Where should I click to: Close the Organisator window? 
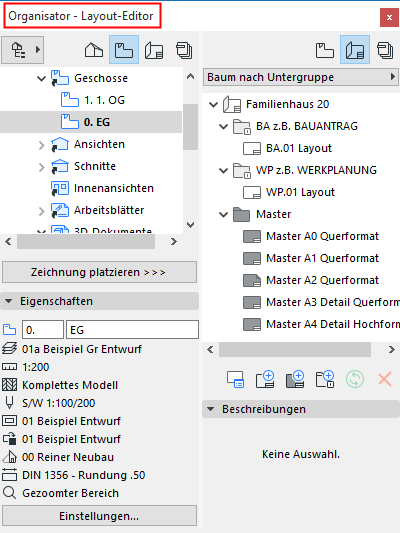[x=389, y=17]
